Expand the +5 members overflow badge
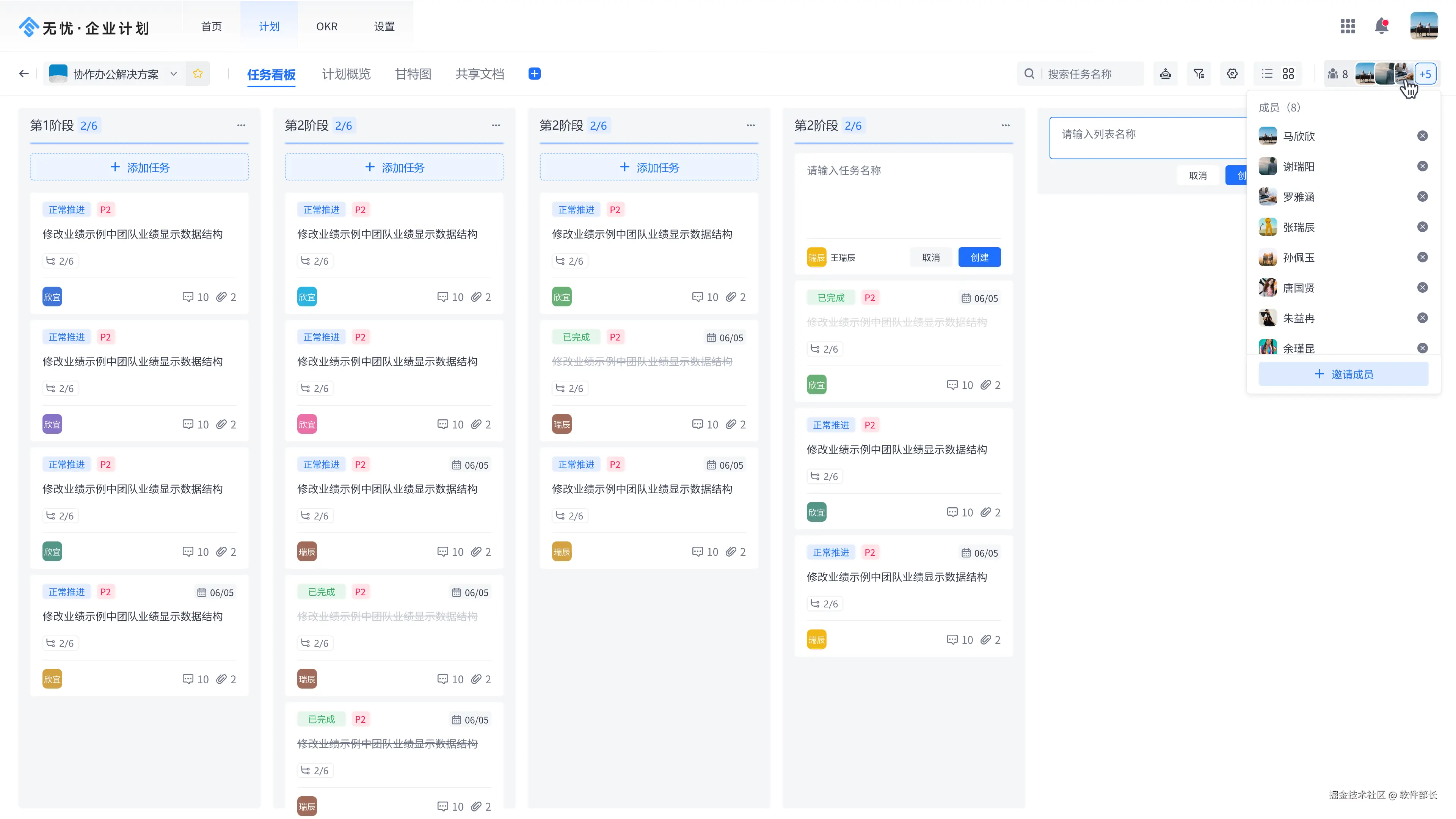This screenshot has height=819, width=1456. [x=1425, y=74]
